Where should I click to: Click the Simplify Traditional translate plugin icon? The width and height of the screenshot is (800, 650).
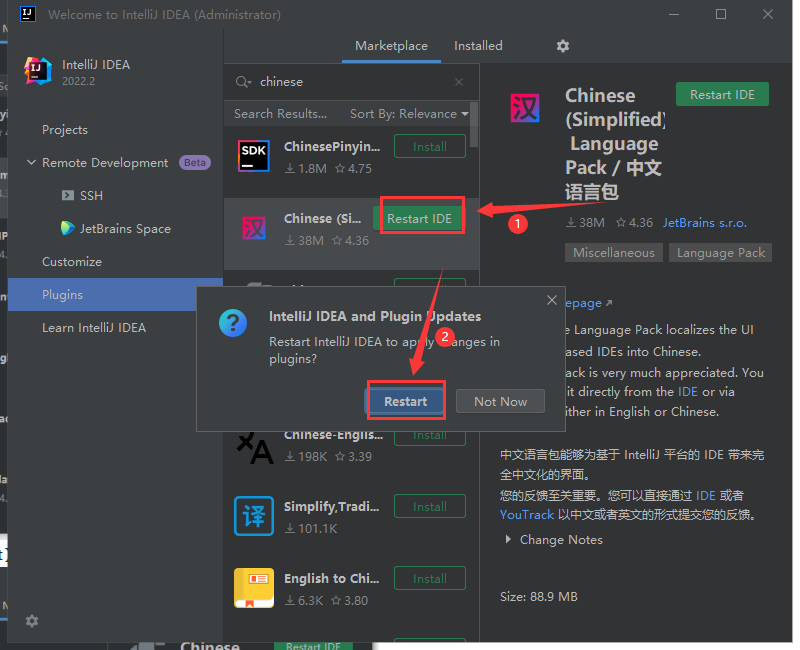[x=253, y=515]
